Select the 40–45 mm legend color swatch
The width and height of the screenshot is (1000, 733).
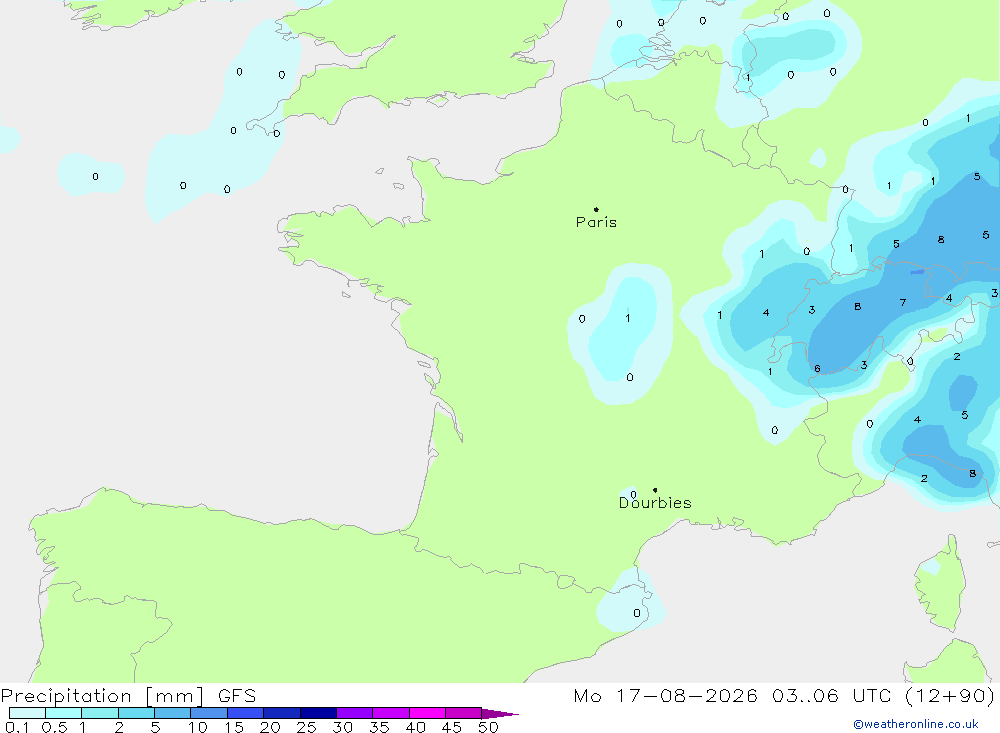pyautogui.click(x=427, y=713)
